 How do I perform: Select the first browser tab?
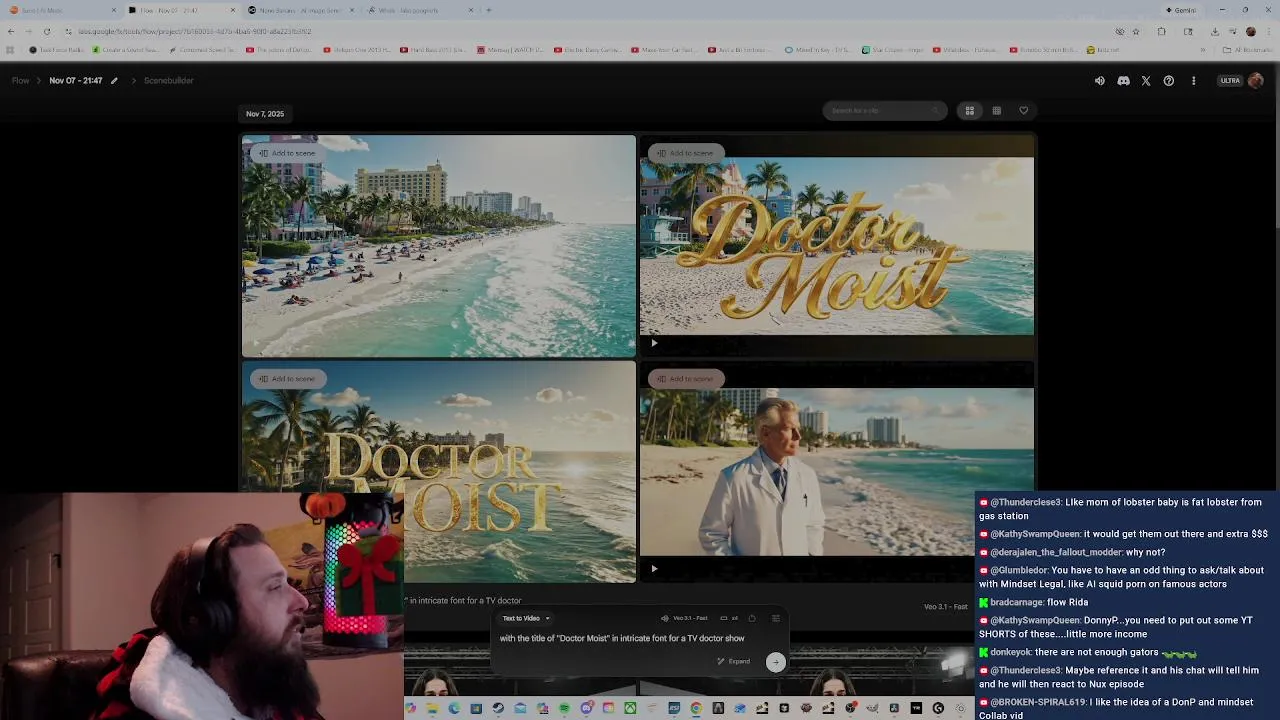64,10
